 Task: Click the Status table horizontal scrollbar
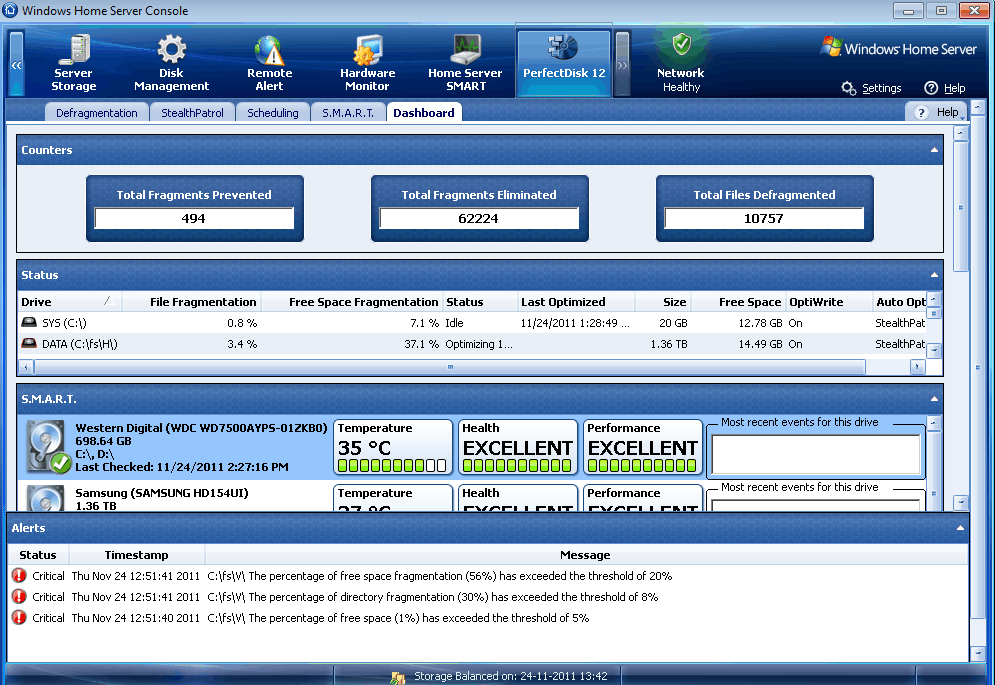450,367
